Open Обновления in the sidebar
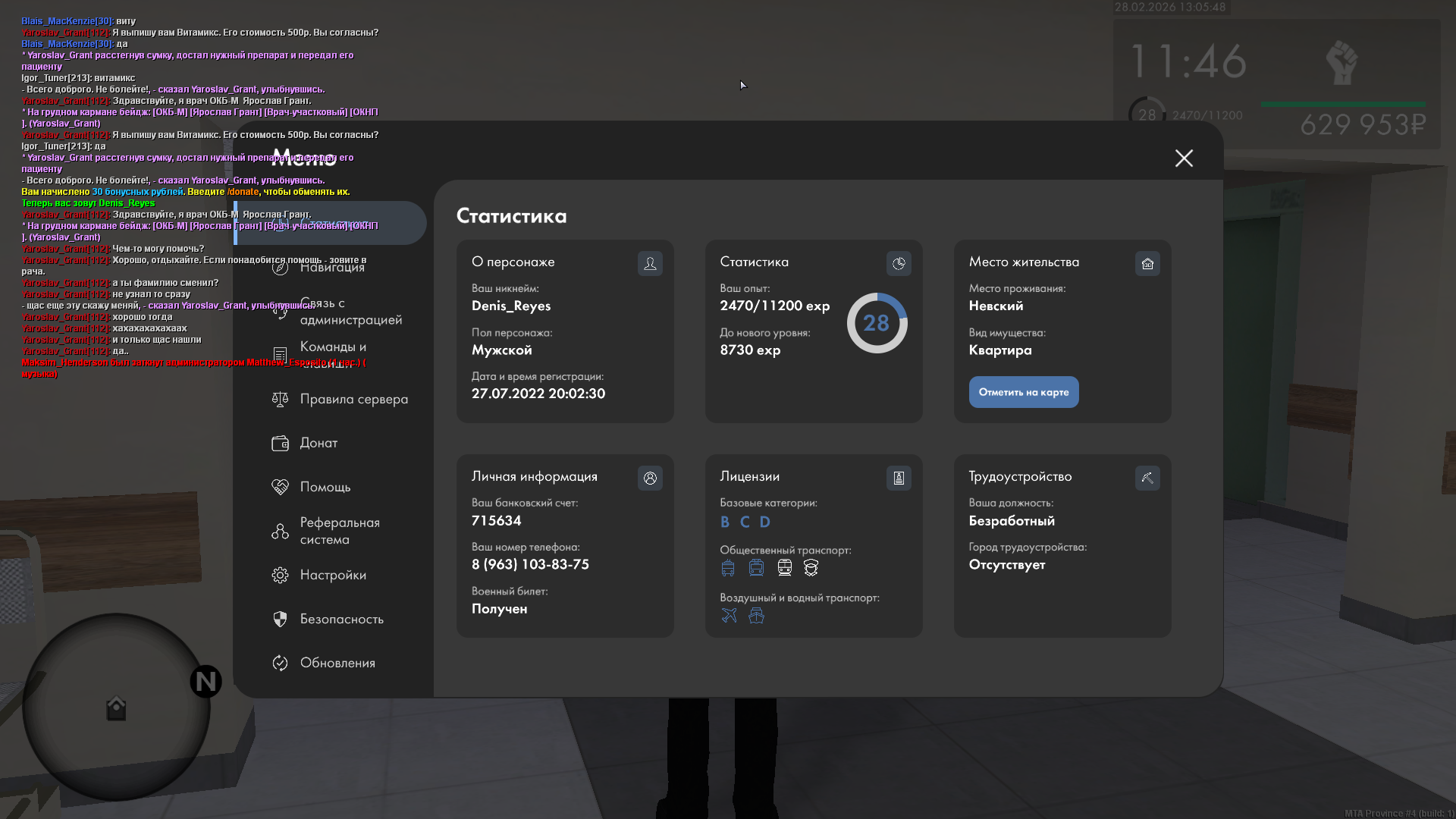Image resolution: width=1456 pixels, height=819 pixels. pyautogui.click(x=337, y=663)
